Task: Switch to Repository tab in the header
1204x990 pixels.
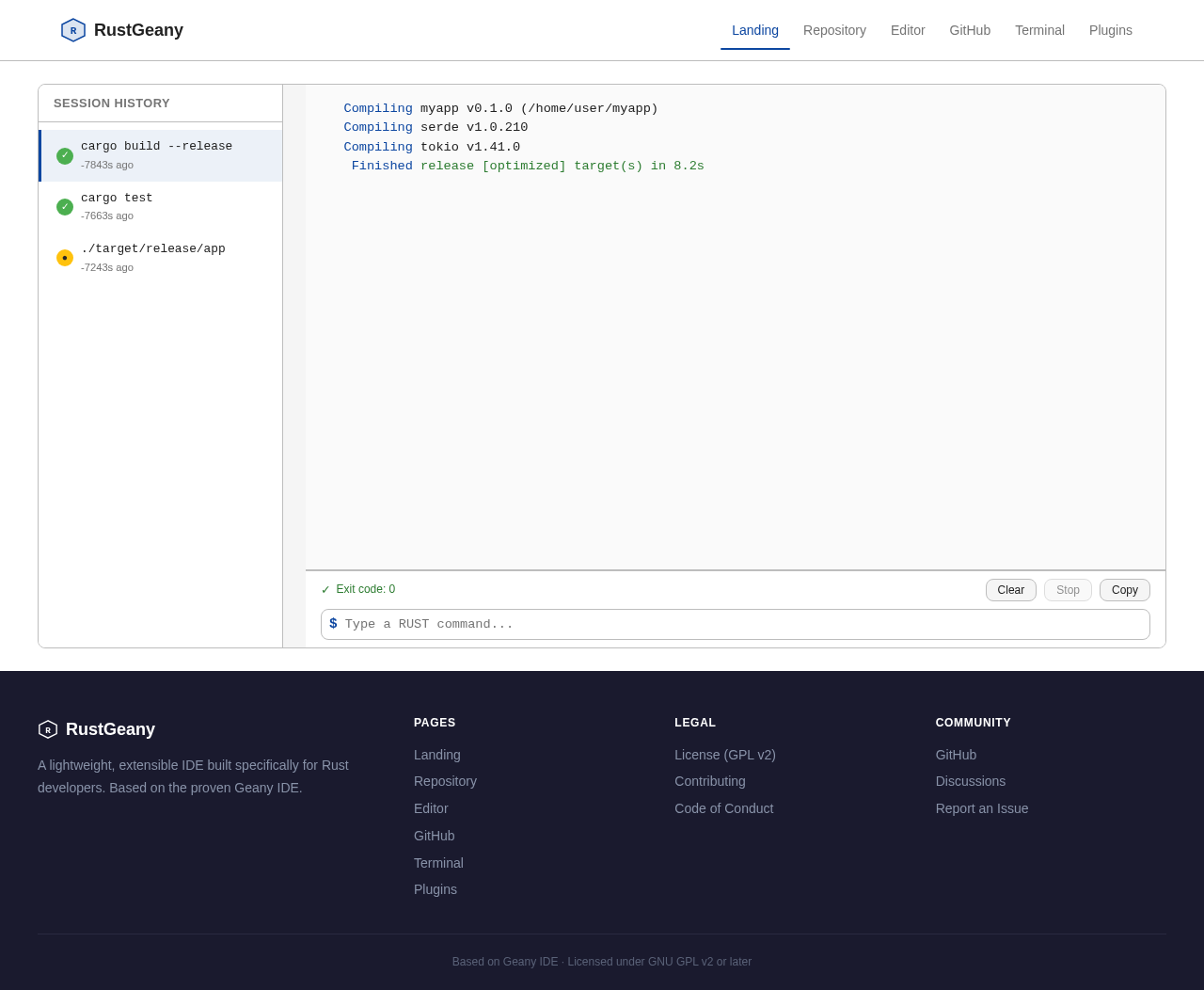Action: pyautogui.click(x=834, y=30)
